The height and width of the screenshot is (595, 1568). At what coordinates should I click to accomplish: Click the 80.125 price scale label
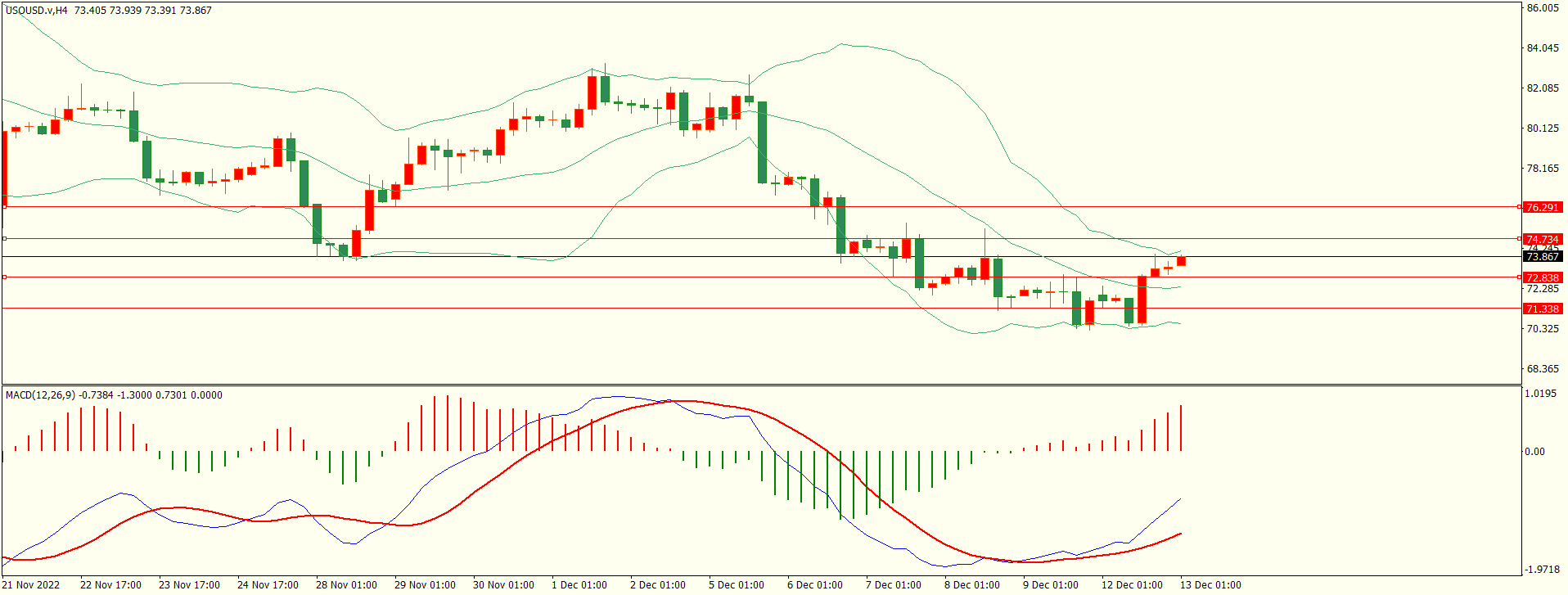click(x=1543, y=128)
